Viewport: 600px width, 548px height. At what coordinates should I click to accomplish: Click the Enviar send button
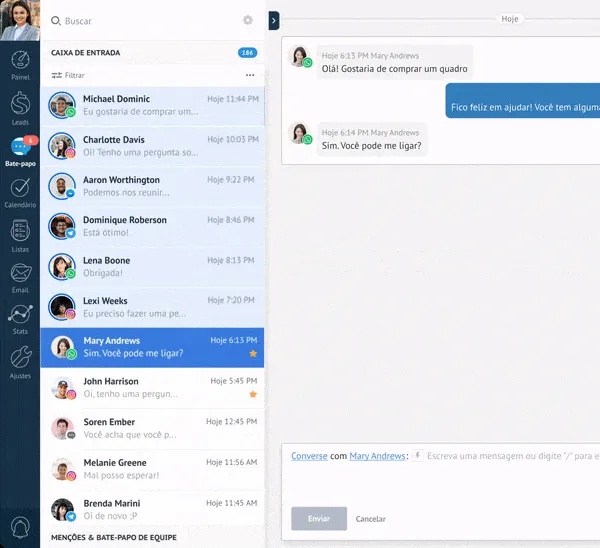pos(319,519)
